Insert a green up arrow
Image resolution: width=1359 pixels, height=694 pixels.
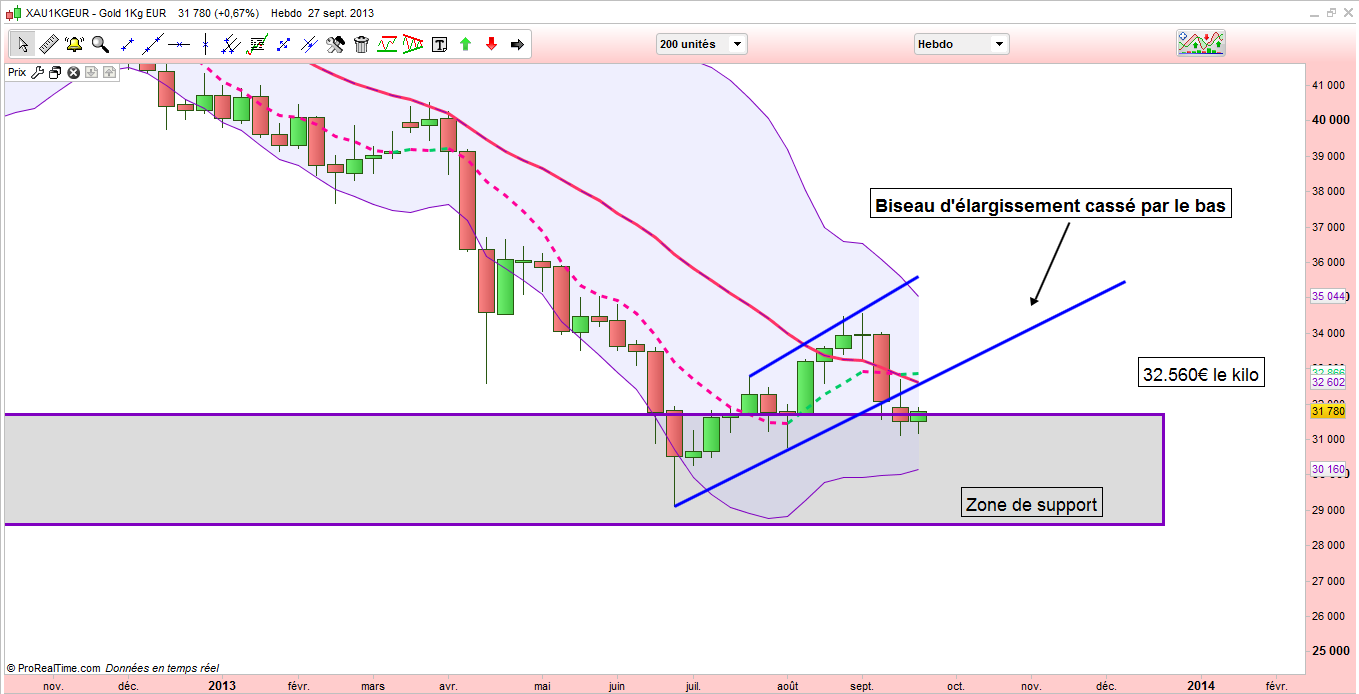[x=465, y=44]
